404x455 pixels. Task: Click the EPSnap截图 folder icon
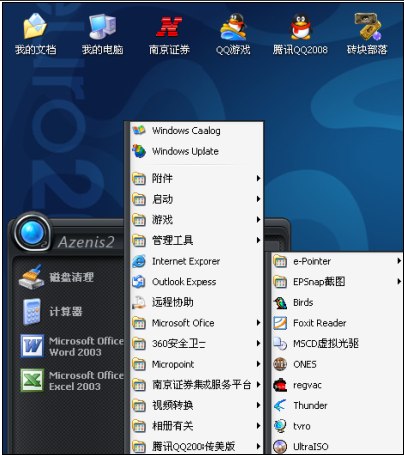pos(280,282)
